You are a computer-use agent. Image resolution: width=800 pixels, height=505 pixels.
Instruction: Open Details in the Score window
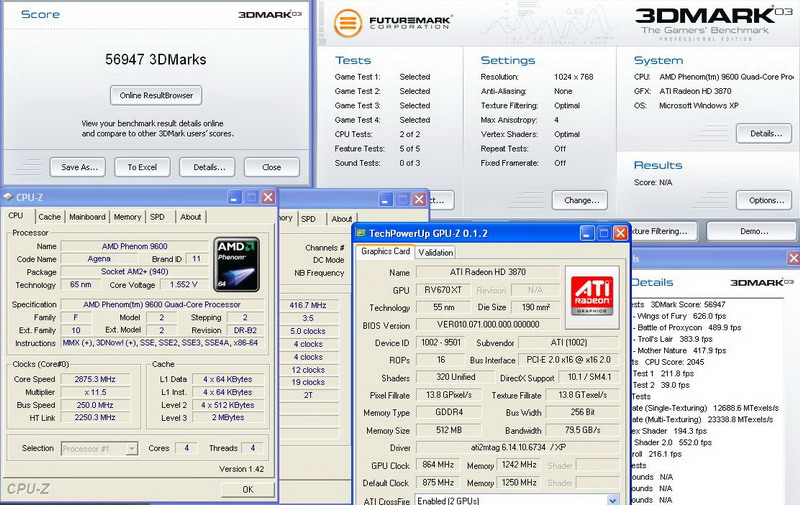coord(207,167)
